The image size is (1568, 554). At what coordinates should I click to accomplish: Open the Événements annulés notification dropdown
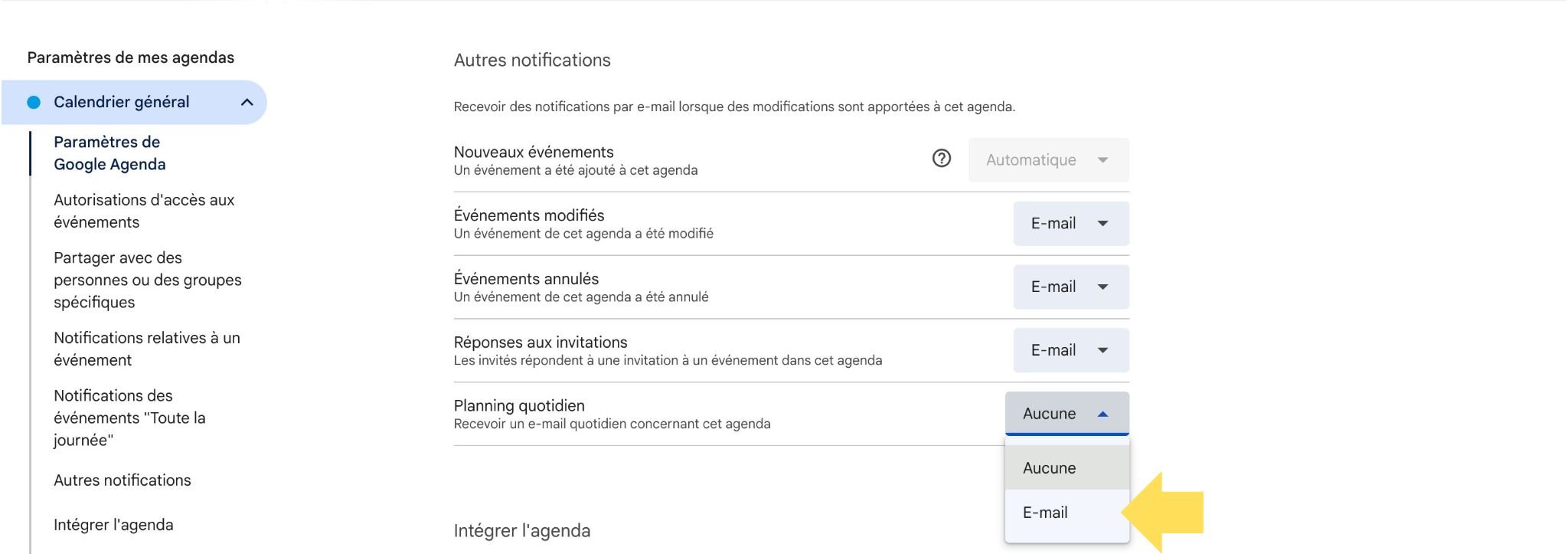coord(1070,287)
